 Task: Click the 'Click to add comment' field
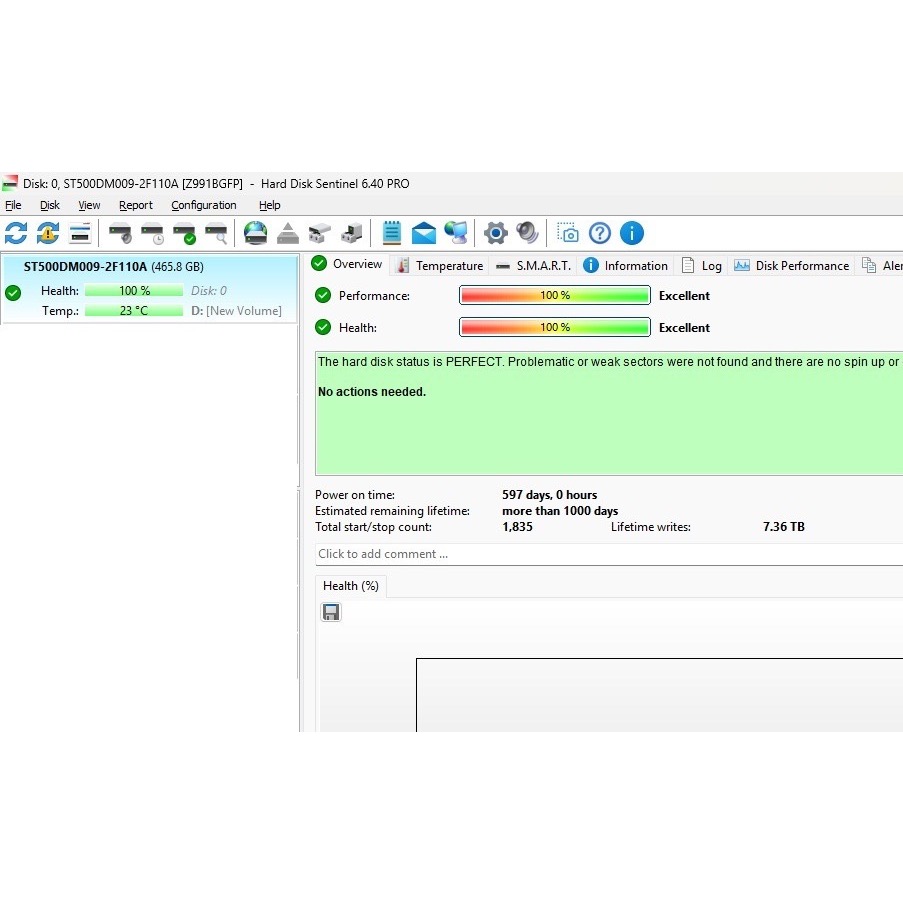[609, 554]
